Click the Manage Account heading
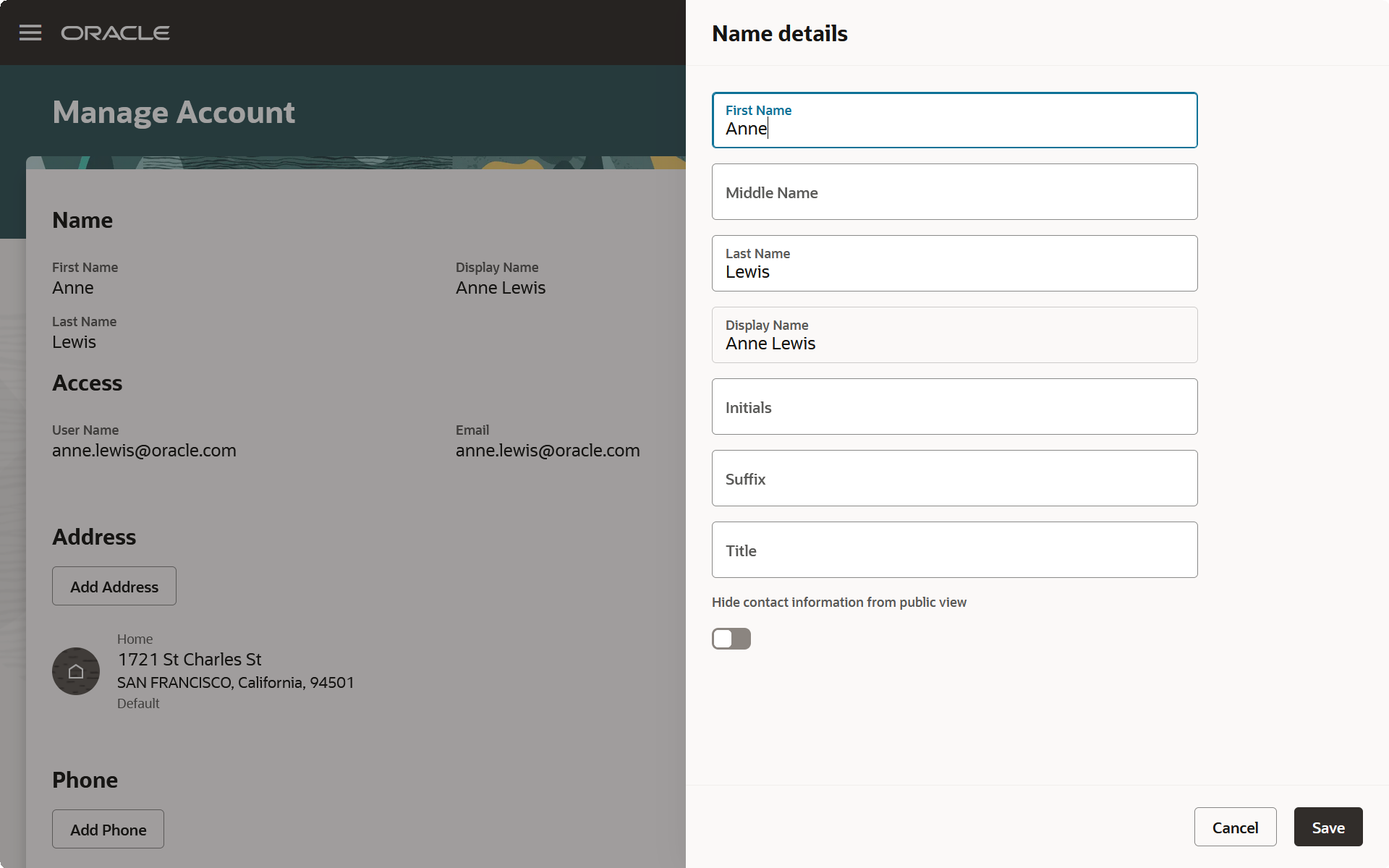1389x868 pixels. coord(173,112)
